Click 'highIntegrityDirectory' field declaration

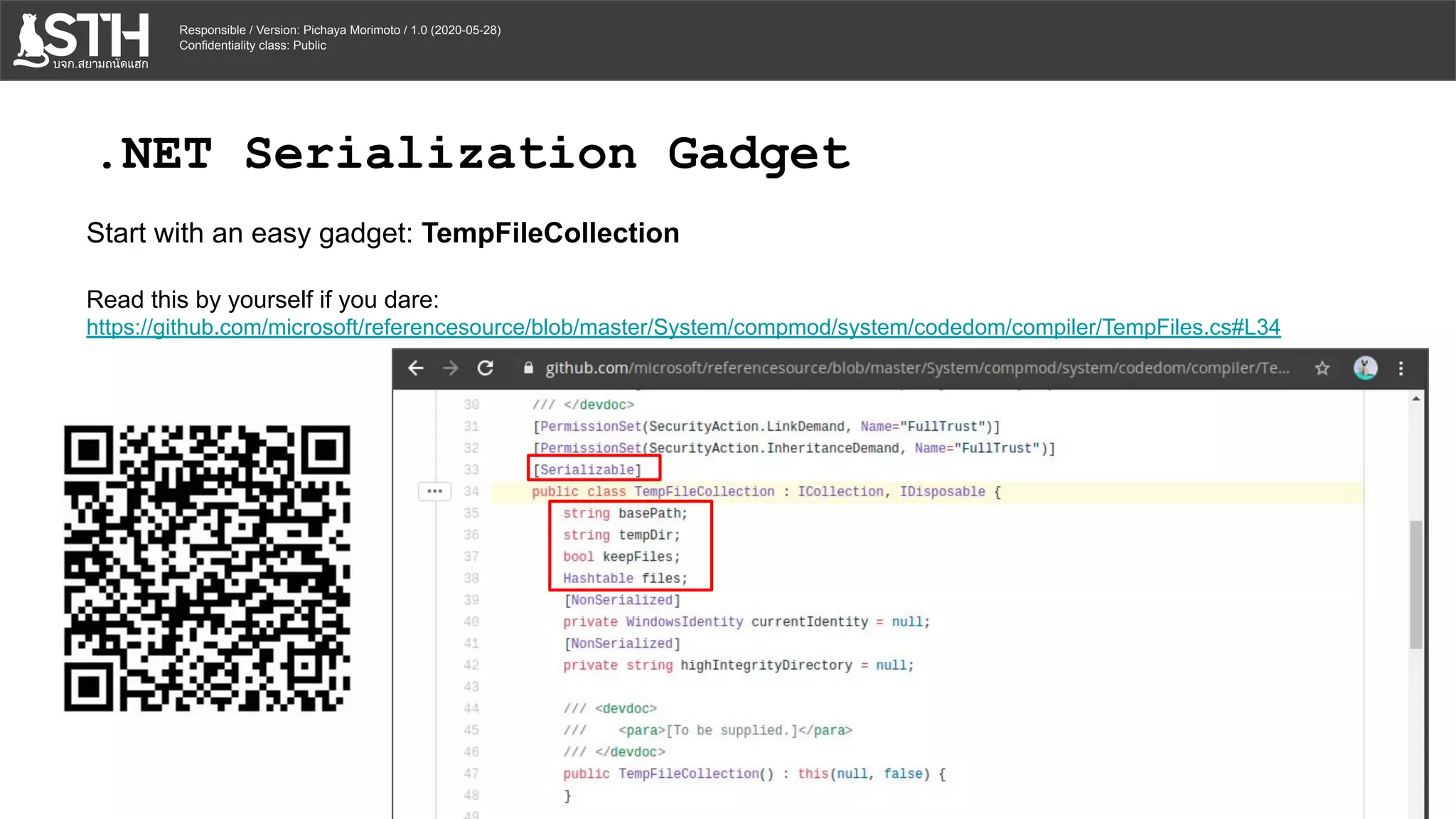(x=739, y=665)
